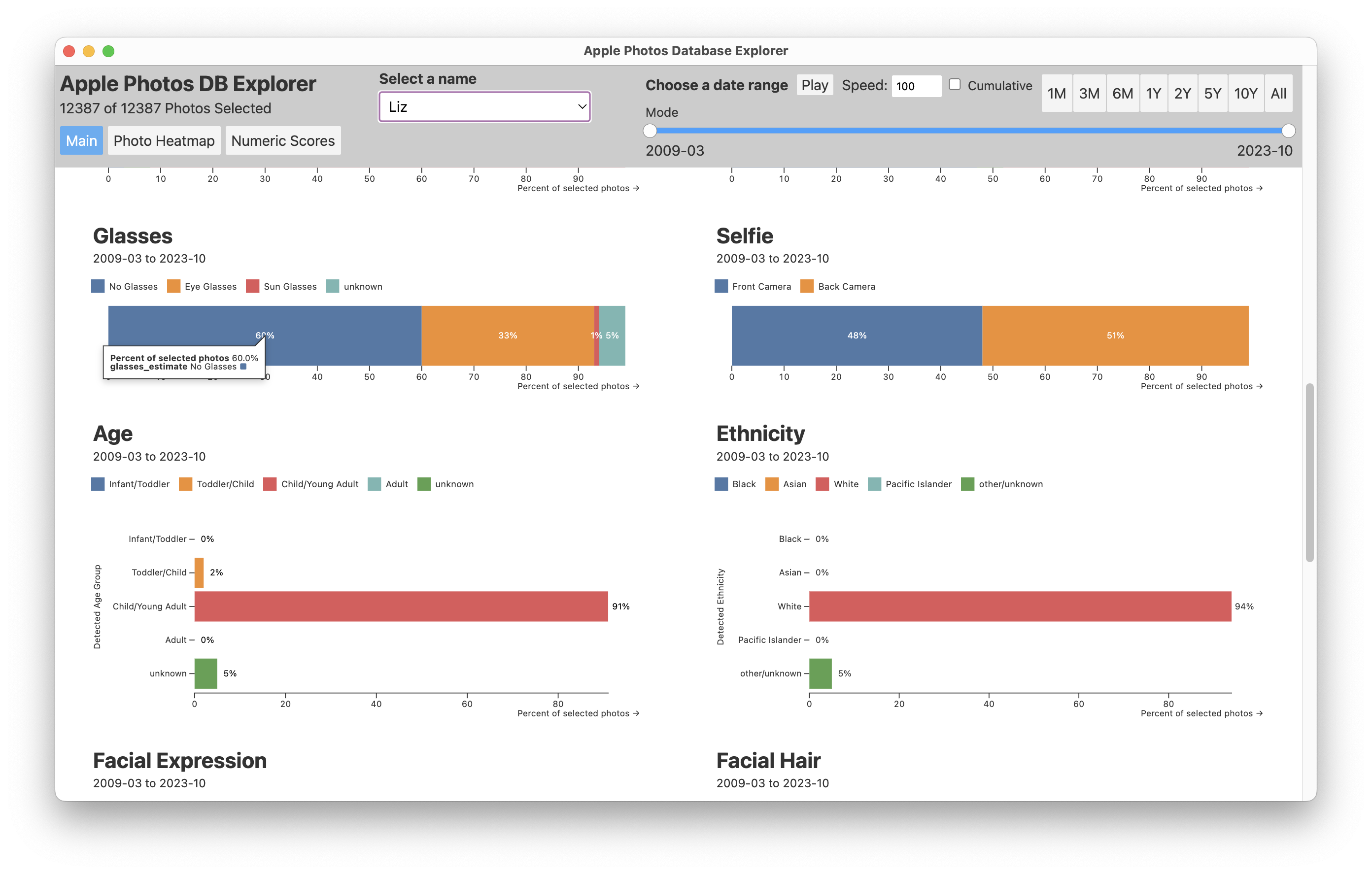Click the other/unknown ethnicity legend swatch
This screenshot has width=1372, height=874.
[967, 484]
